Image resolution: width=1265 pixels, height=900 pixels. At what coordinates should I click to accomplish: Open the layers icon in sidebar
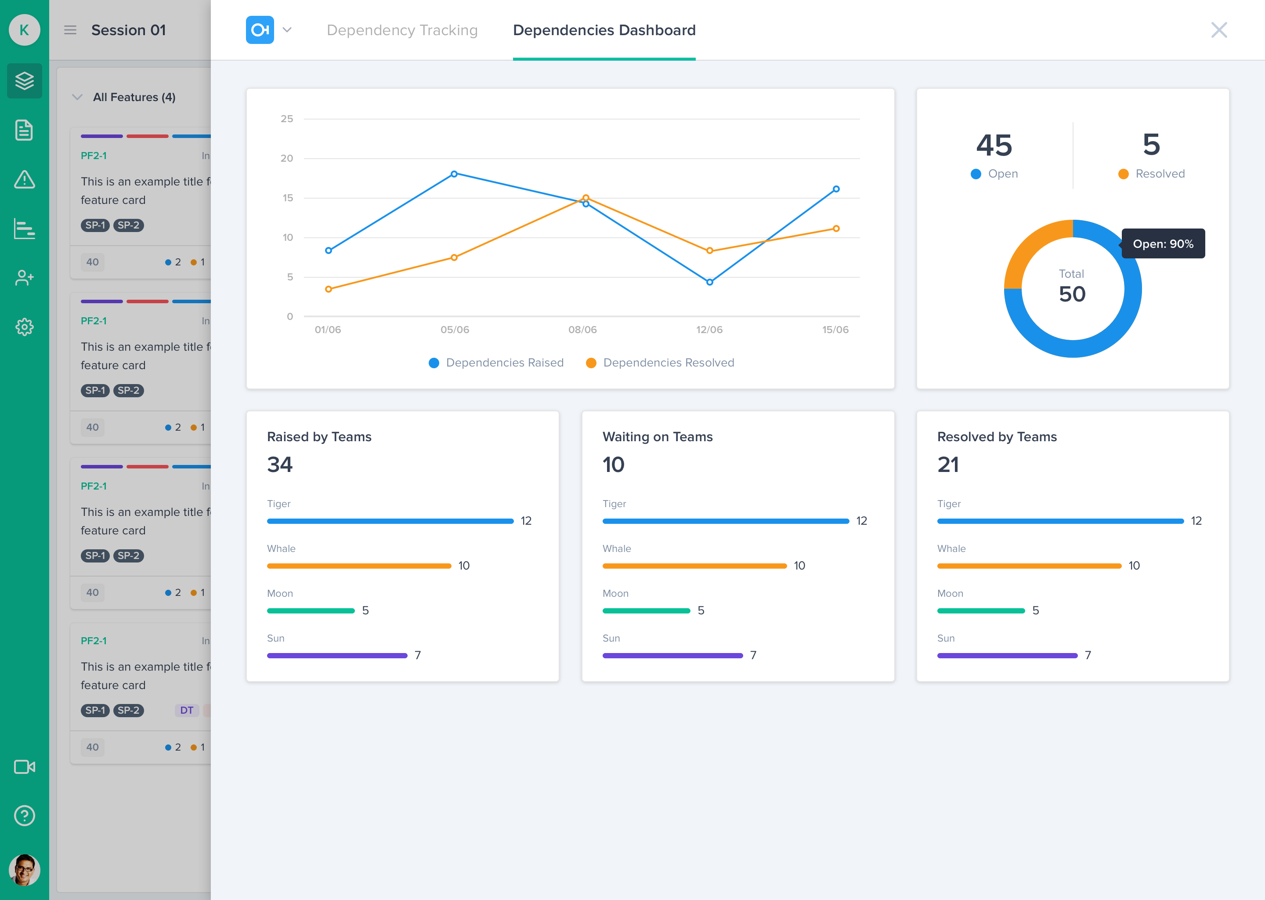tap(24, 81)
